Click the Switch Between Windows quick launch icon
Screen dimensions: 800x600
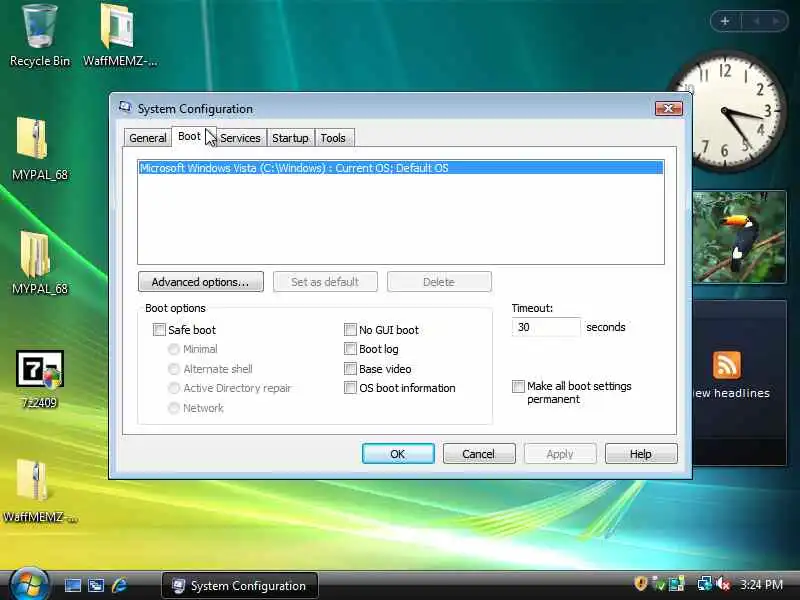click(x=96, y=585)
